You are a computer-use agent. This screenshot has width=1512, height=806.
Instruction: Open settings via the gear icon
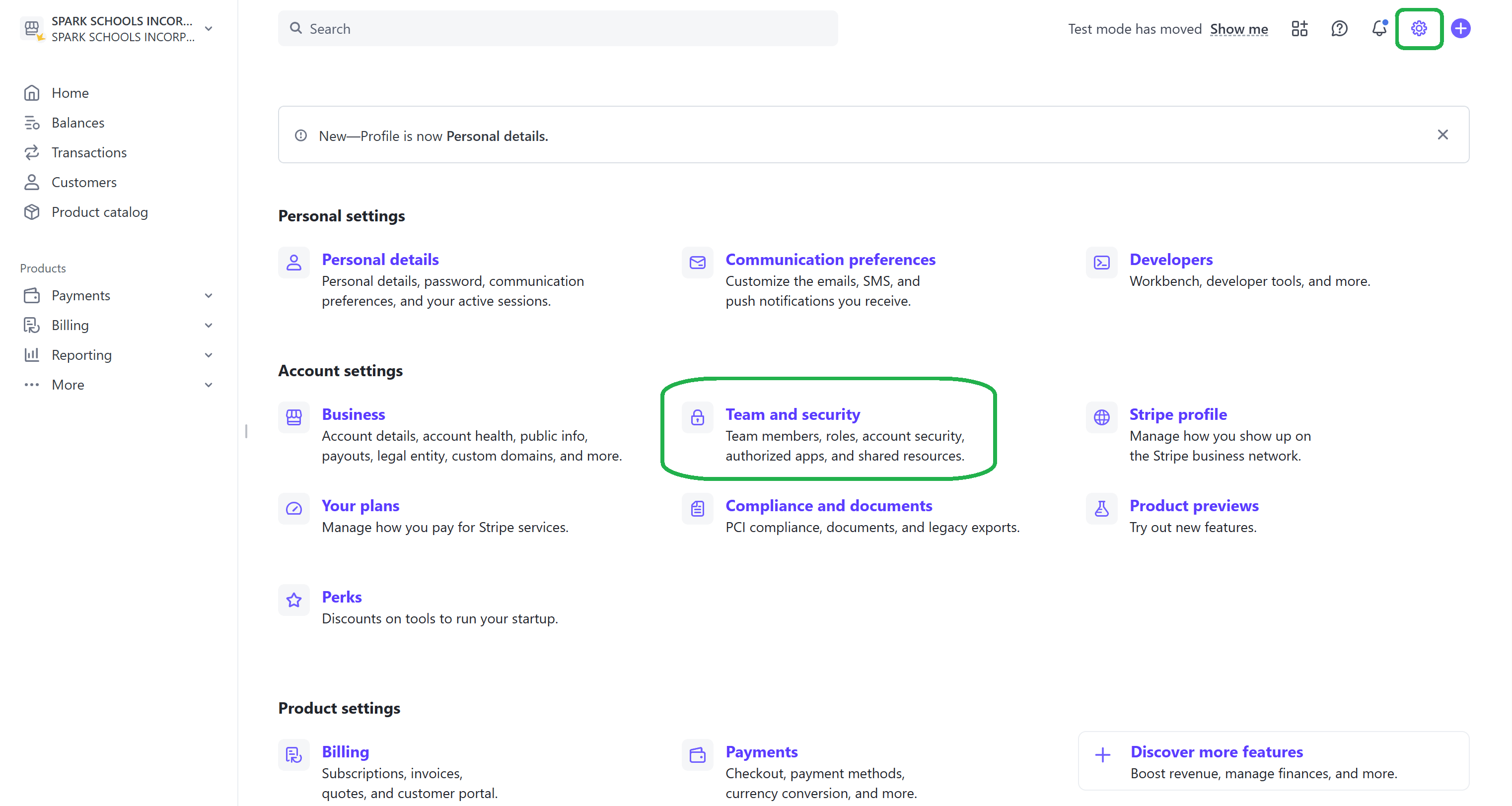pyautogui.click(x=1418, y=28)
